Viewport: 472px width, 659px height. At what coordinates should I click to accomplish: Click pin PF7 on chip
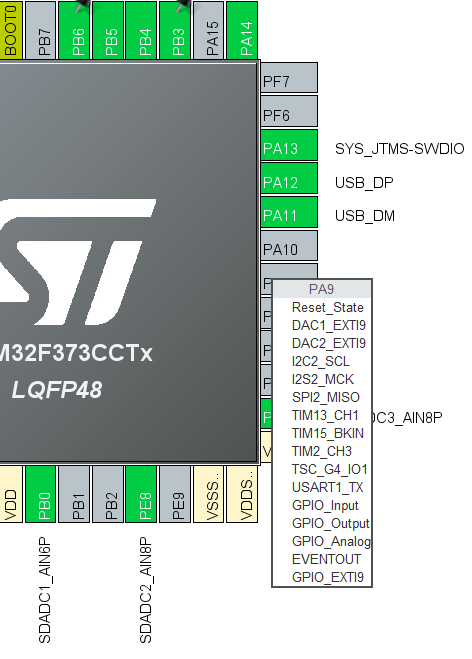[289, 78]
